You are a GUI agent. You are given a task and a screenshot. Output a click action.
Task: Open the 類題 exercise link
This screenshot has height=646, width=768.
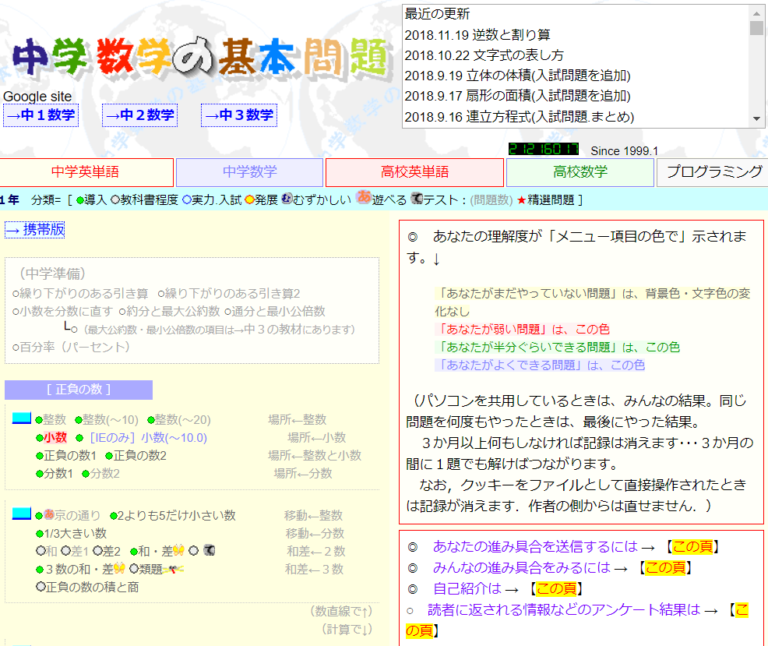coord(150,569)
